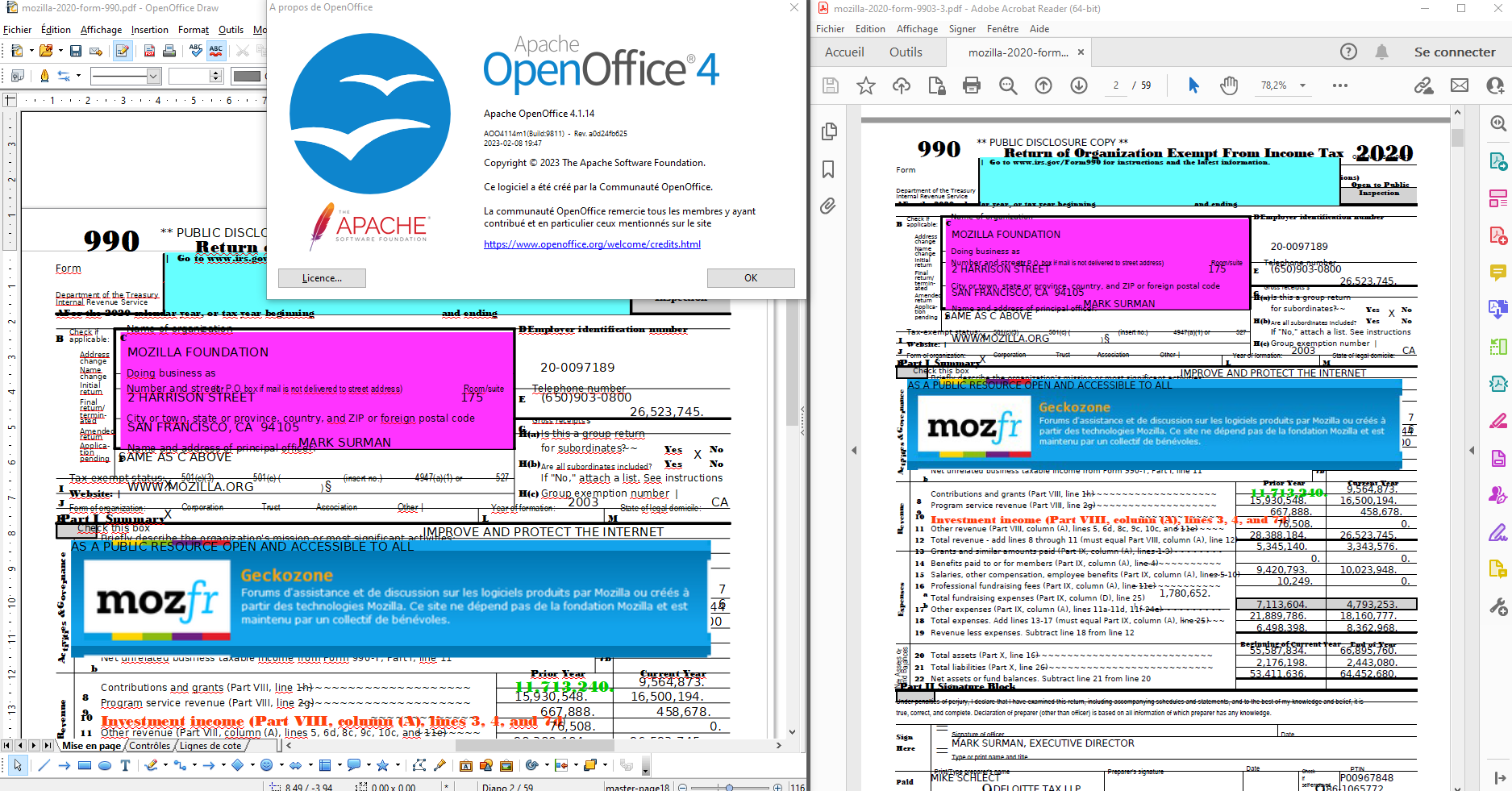
Task: Print the file from the OpenOffice Draw toolbar
Action: [169, 51]
